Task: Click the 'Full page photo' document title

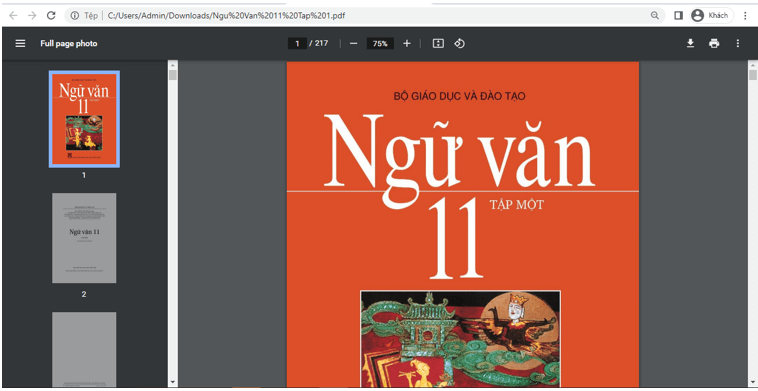Action: [x=69, y=43]
